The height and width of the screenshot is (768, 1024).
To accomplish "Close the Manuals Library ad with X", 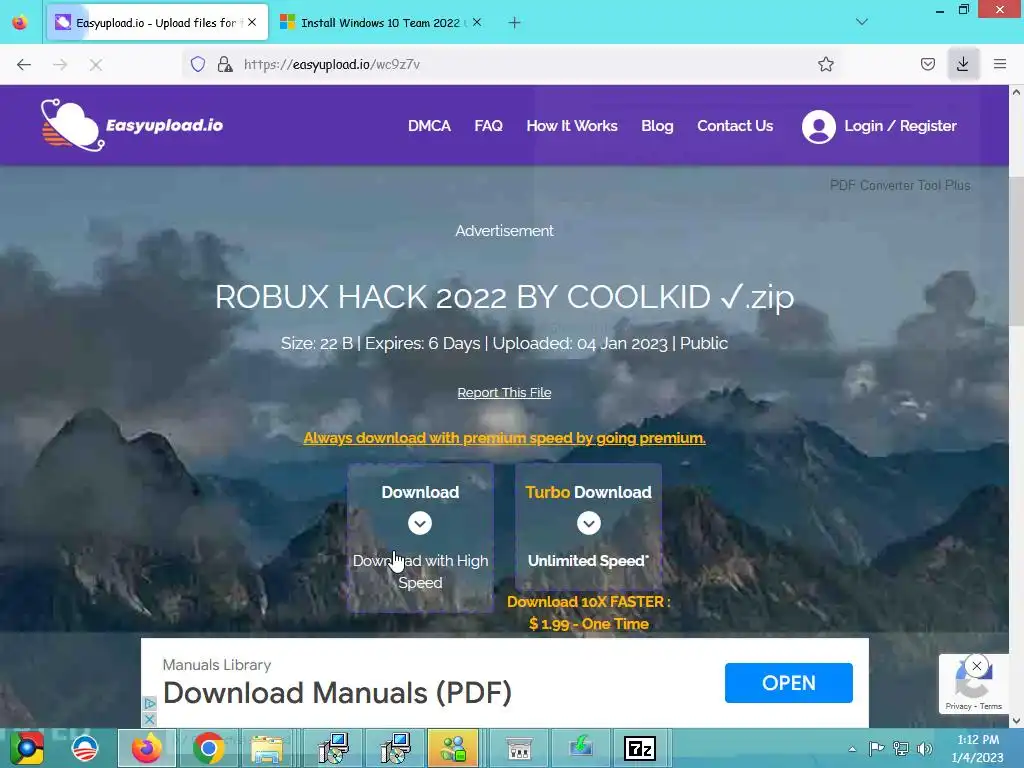I will 150,719.
